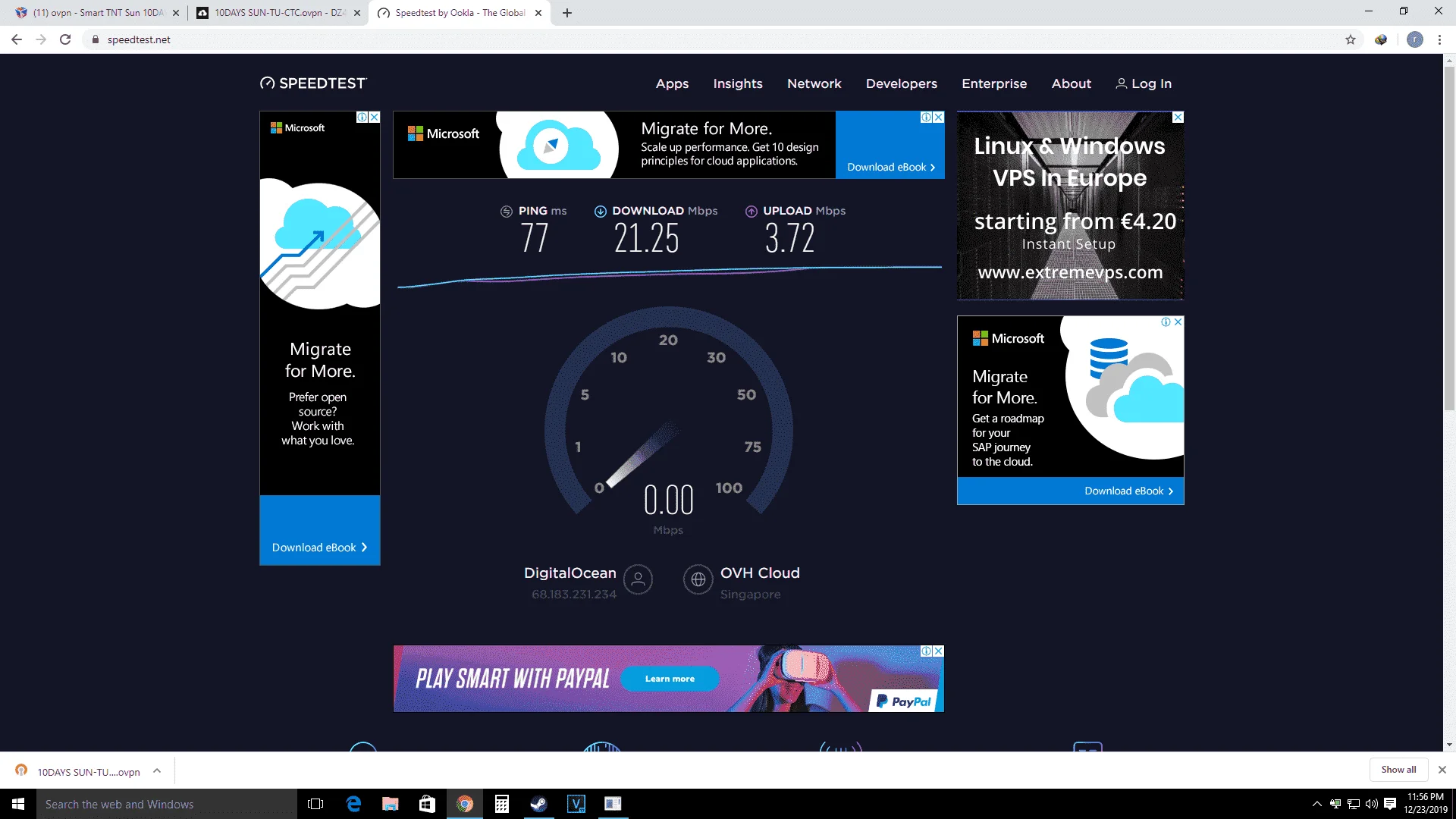Open the Windows Start menu
Viewport: 1456px width, 819px height.
18,804
